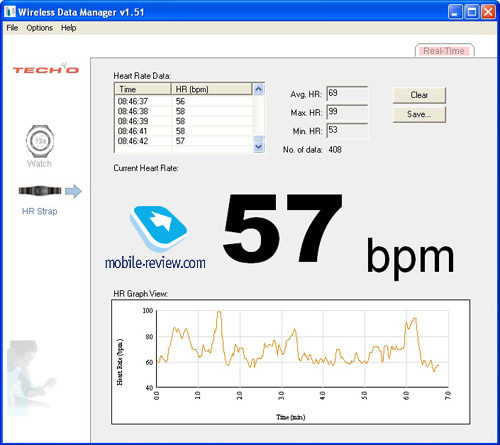Click the heart rate list scroll up arrow
This screenshot has width=500, height=445.
[259, 89]
